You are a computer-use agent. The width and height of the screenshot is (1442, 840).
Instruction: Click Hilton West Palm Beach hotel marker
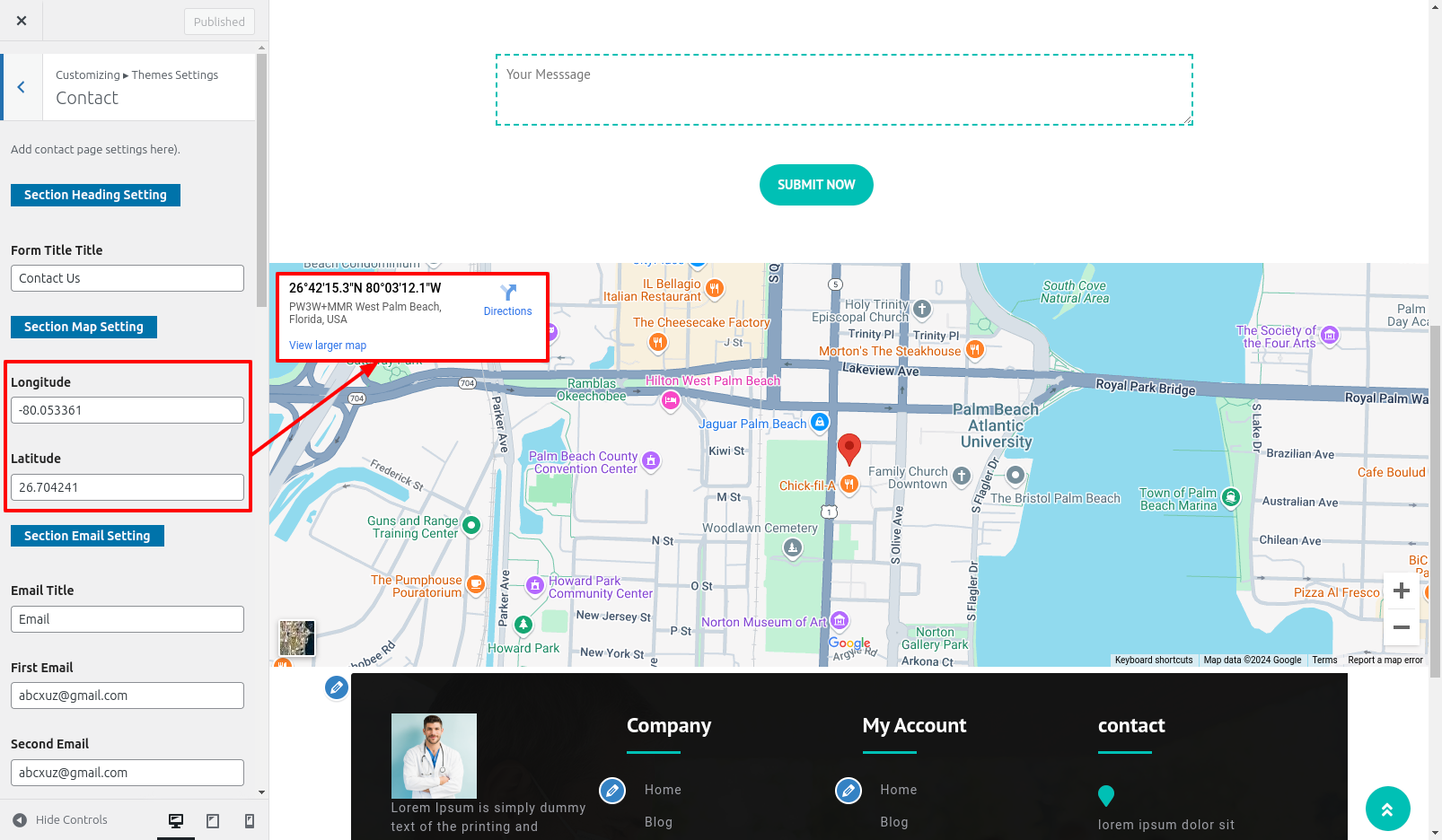(671, 401)
